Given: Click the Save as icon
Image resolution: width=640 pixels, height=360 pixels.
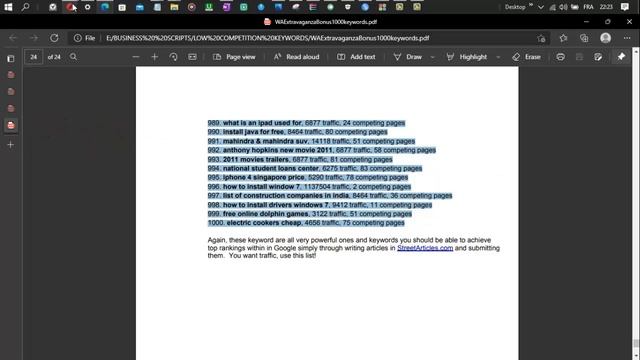Looking at the screenshot, I should (598, 57).
